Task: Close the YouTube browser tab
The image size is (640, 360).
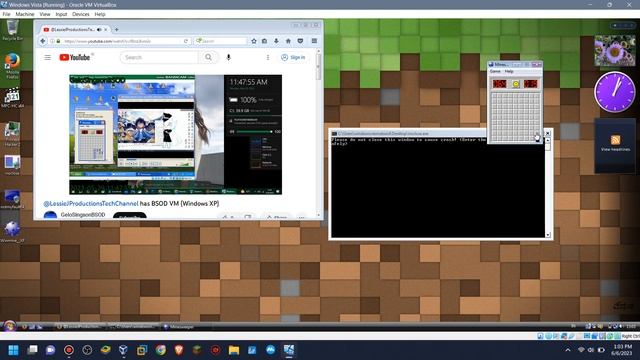Action: click(x=106, y=29)
